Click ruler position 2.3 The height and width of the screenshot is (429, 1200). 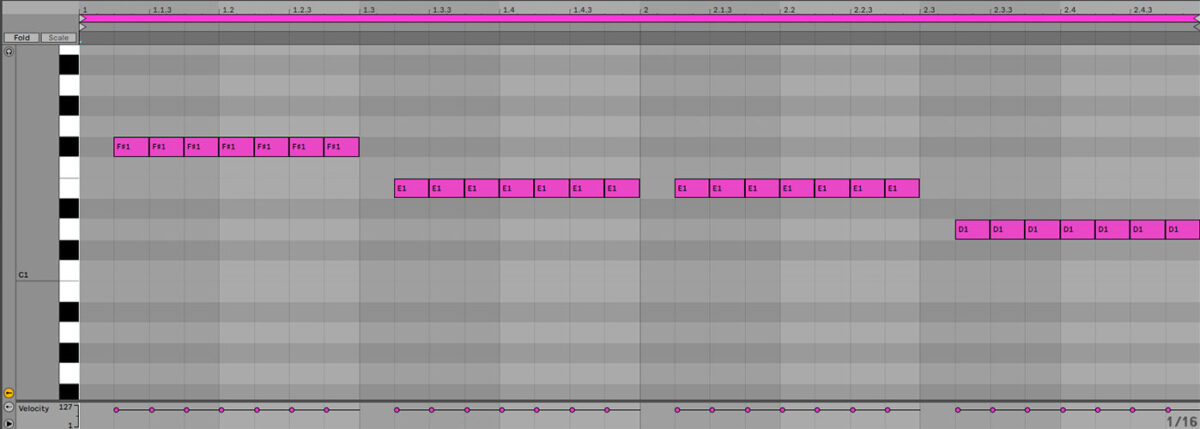click(x=928, y=9)
